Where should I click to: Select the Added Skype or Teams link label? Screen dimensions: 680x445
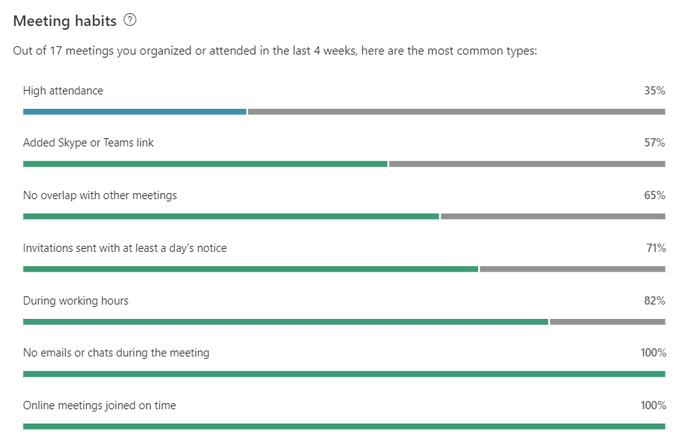point(88,143)
